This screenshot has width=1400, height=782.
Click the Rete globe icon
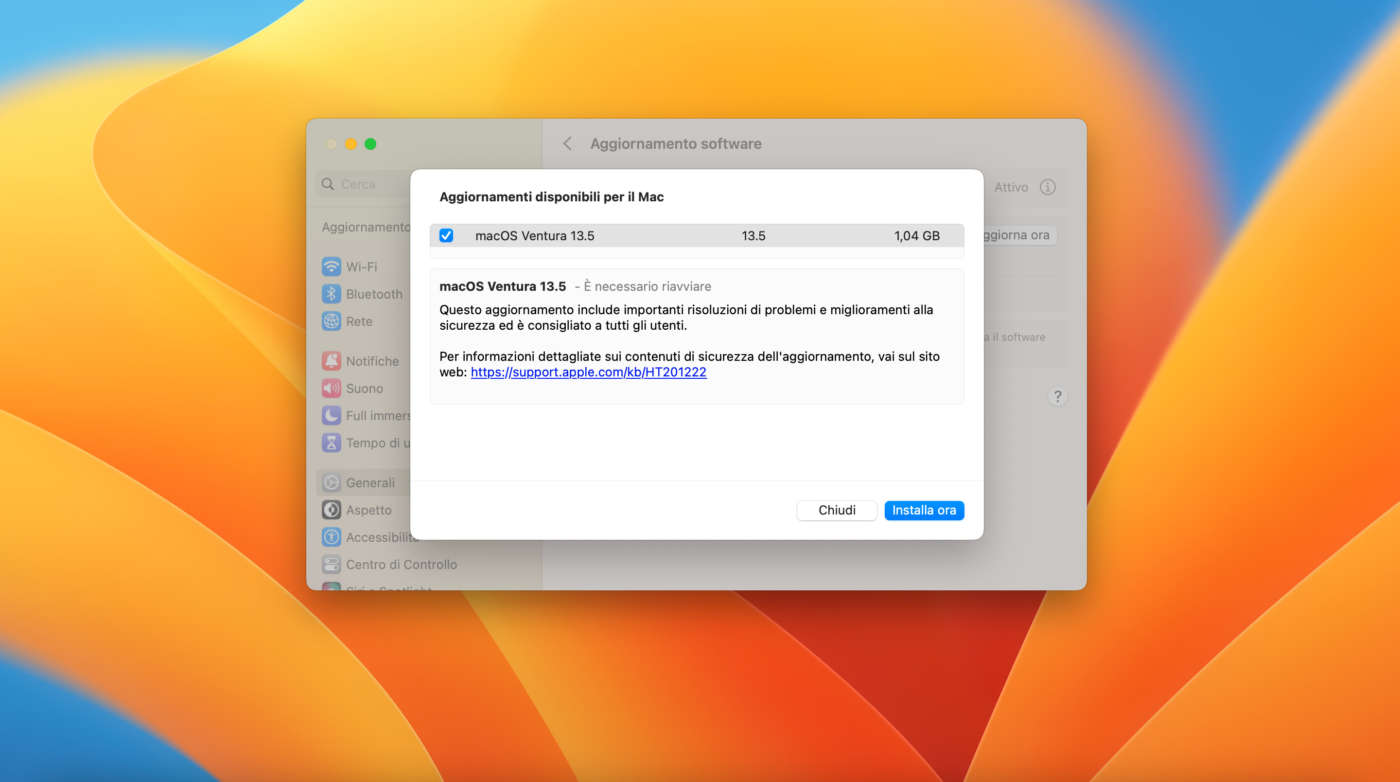coord(331,321)
